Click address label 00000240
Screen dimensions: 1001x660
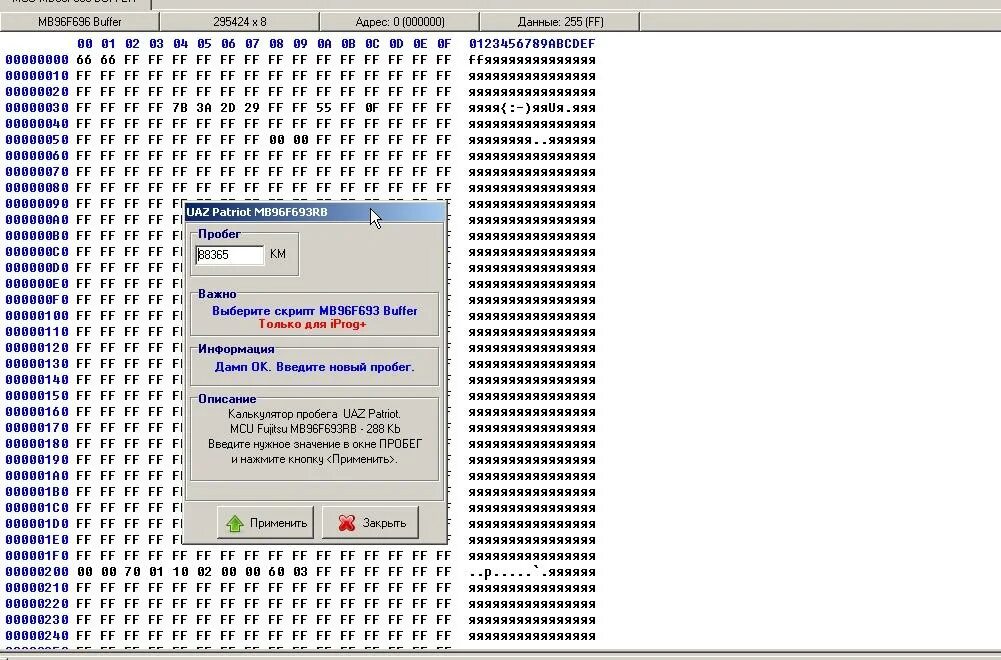tap(37, 636)
